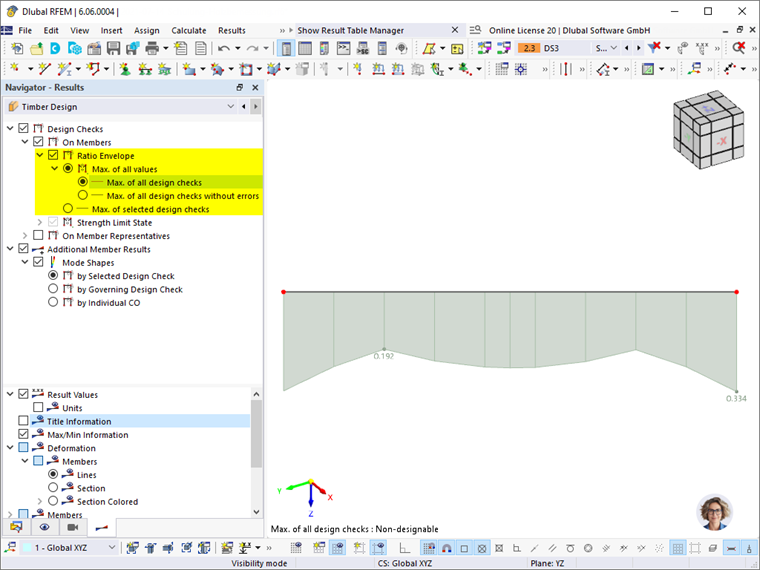Image resolution: width=760 pixels, height=570 pixels.
Task: Open the Navigator Display tab eye icon
Action: [x=45, y=527]
